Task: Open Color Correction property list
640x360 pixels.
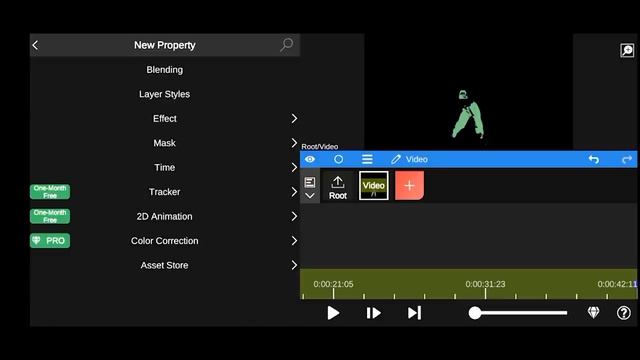Action: [164, 241]
